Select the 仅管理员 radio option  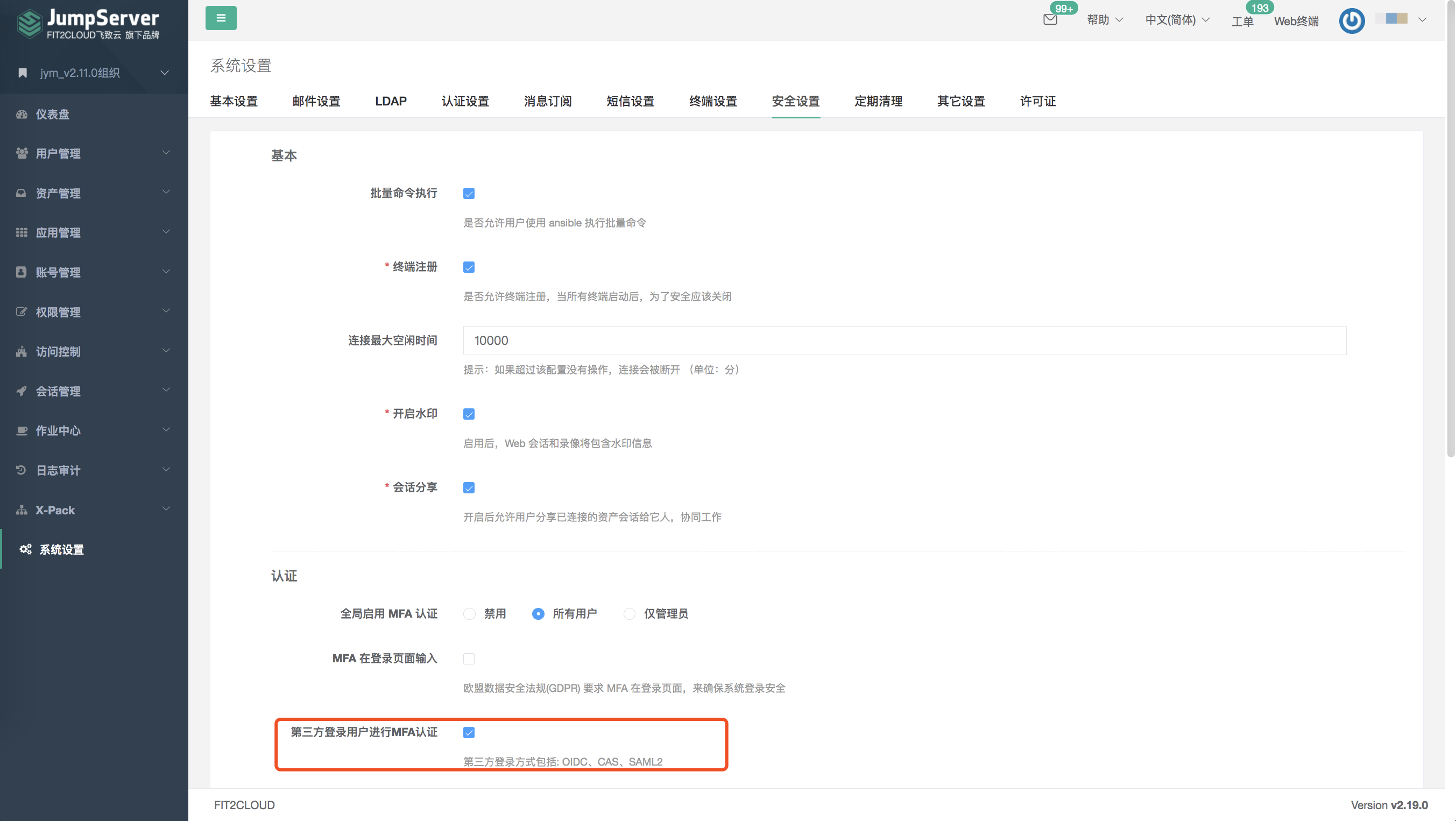click(x=629, y=614)
